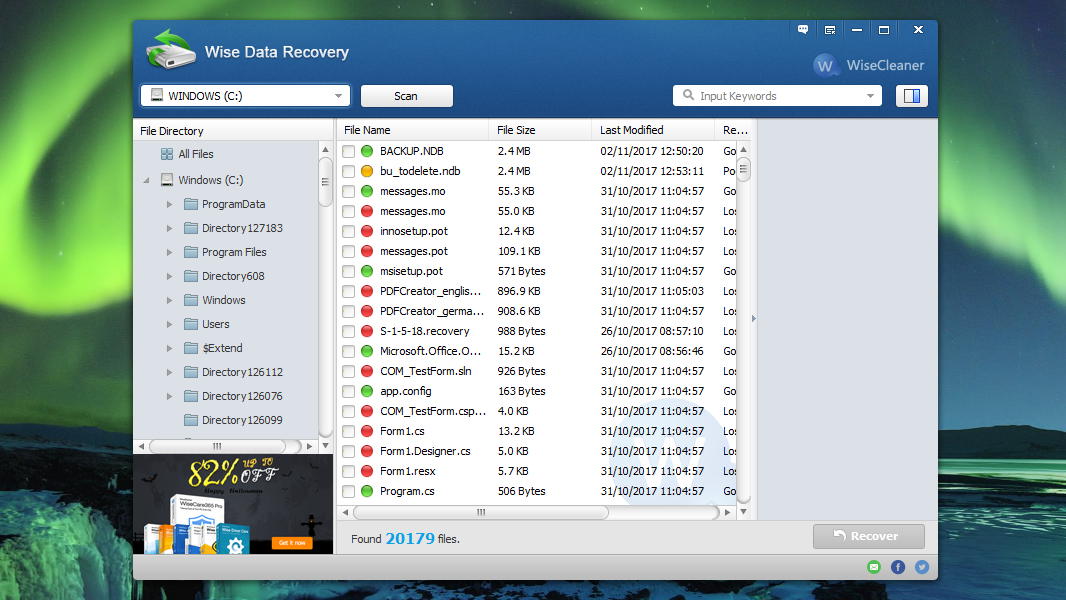Focus the Input Keywords search field
Image resolution: width=1066 pixels, height=600 pixels.
coord(777,96)
